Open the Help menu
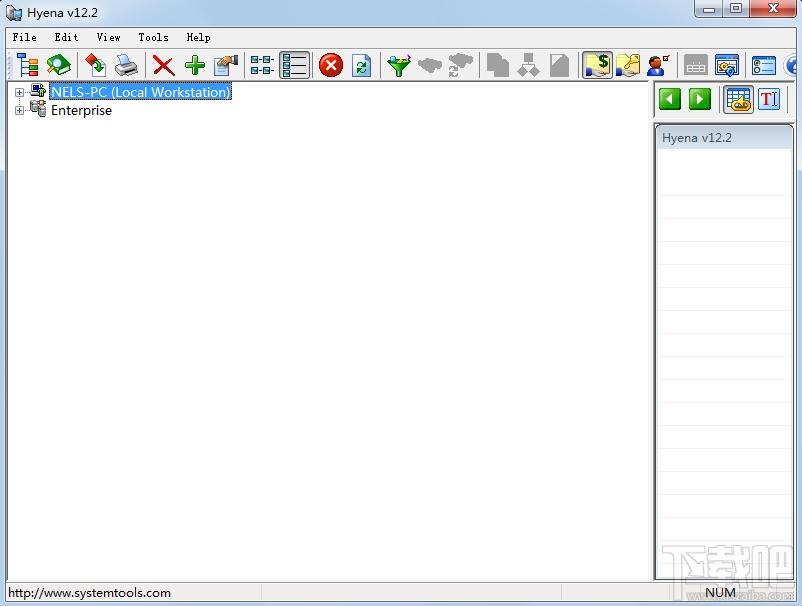This screenshot has width=802, height=606. (x=198, y=37)
